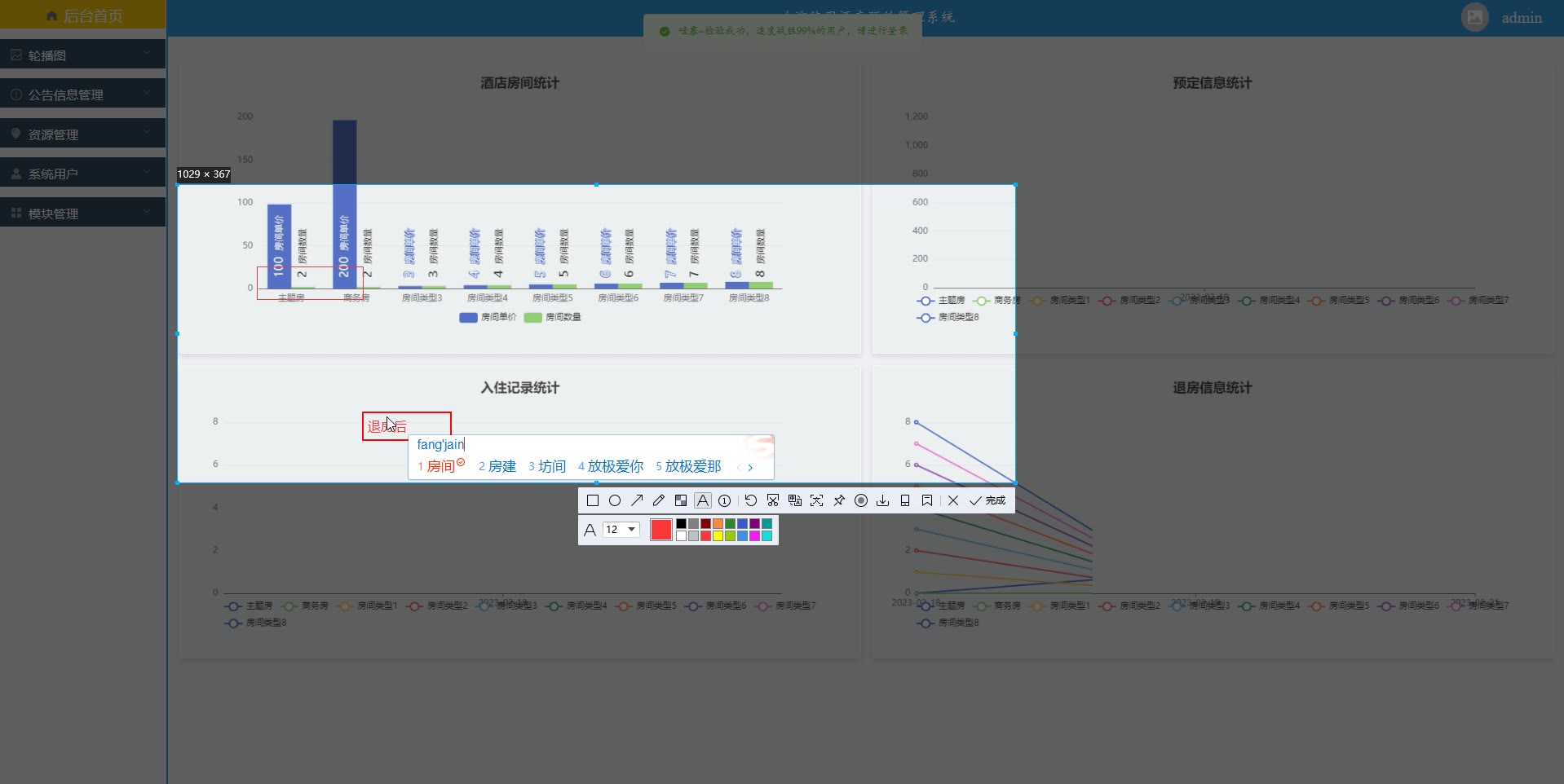The height and width of the screenshot is (784, 1564).
Task: Start screen recording from toolbar
Action: coord(861,500)
